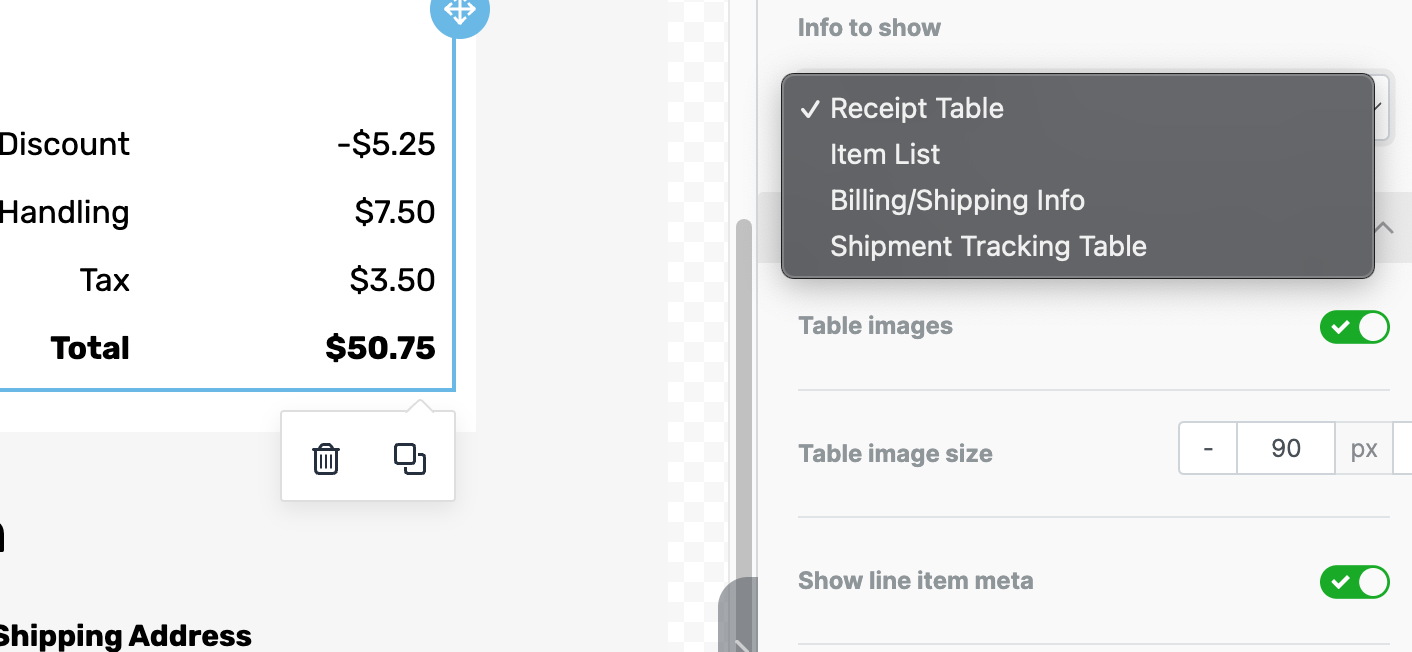This screenshot has height=652, width=1412.
Task: Duplicate the selected block using the copy icon
Action: [x=410, y=459]
